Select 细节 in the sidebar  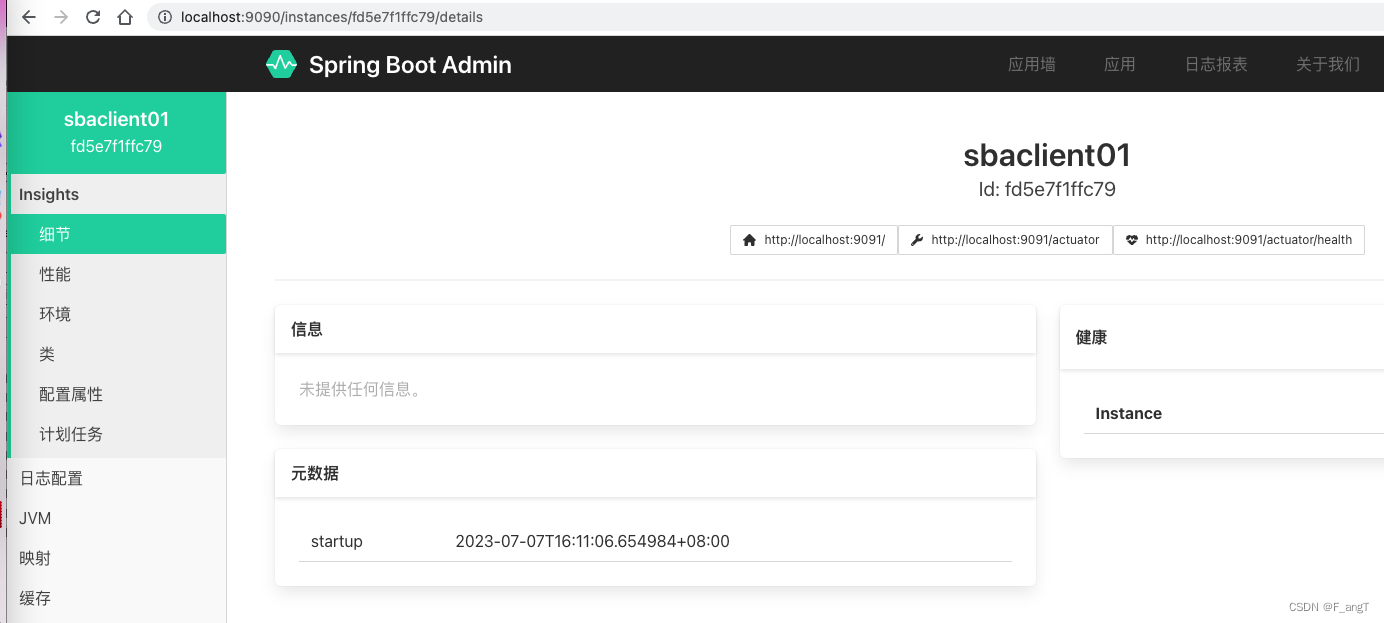117,234
